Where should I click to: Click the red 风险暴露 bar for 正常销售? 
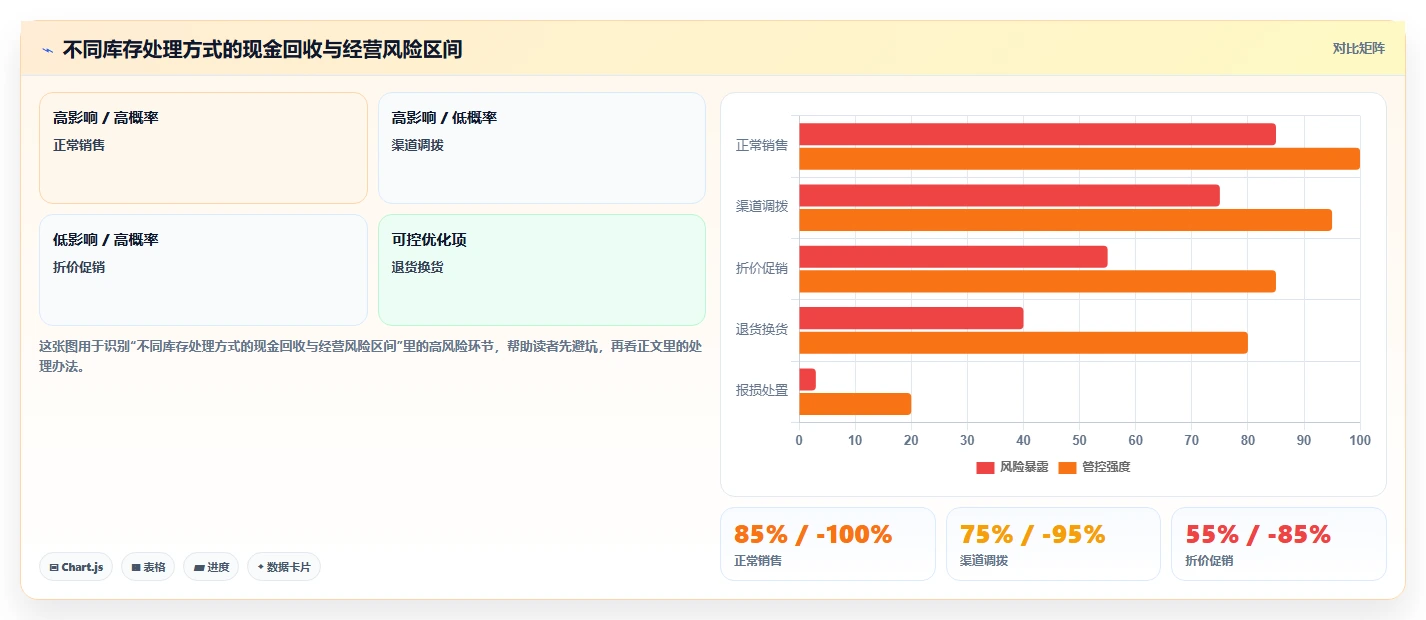[1037, 134]
